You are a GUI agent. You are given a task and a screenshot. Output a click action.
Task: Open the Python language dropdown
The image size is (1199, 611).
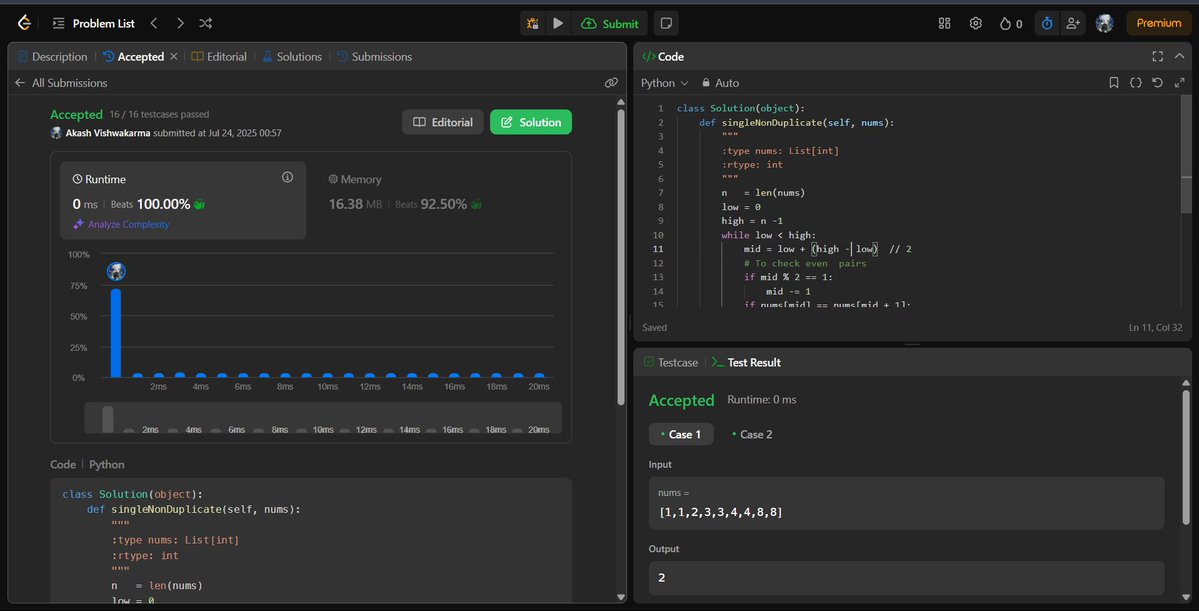coord(664,83)
